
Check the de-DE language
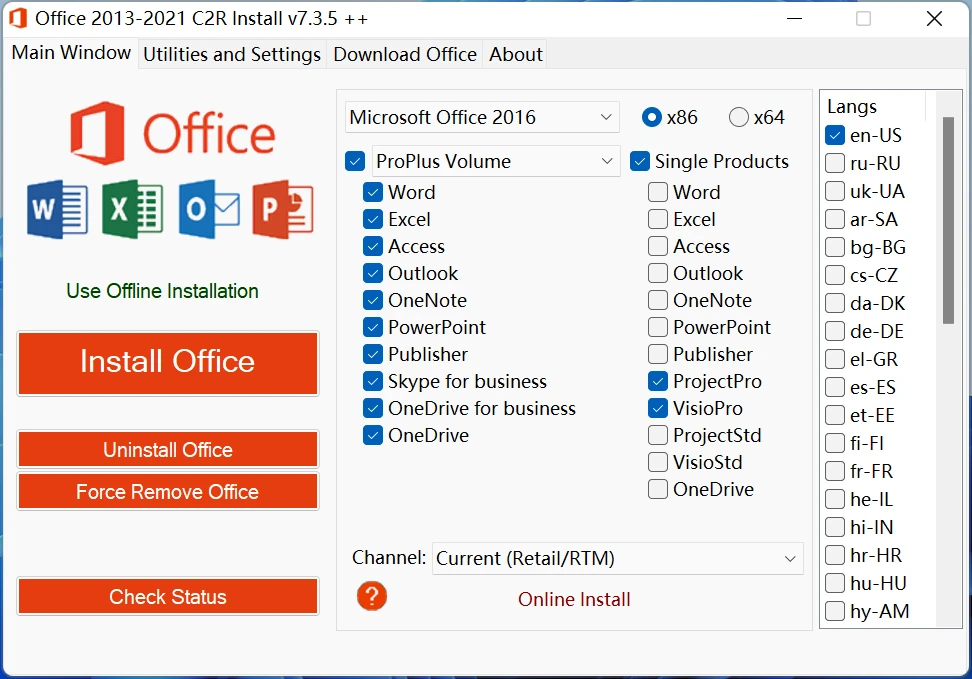pos(835,331)
